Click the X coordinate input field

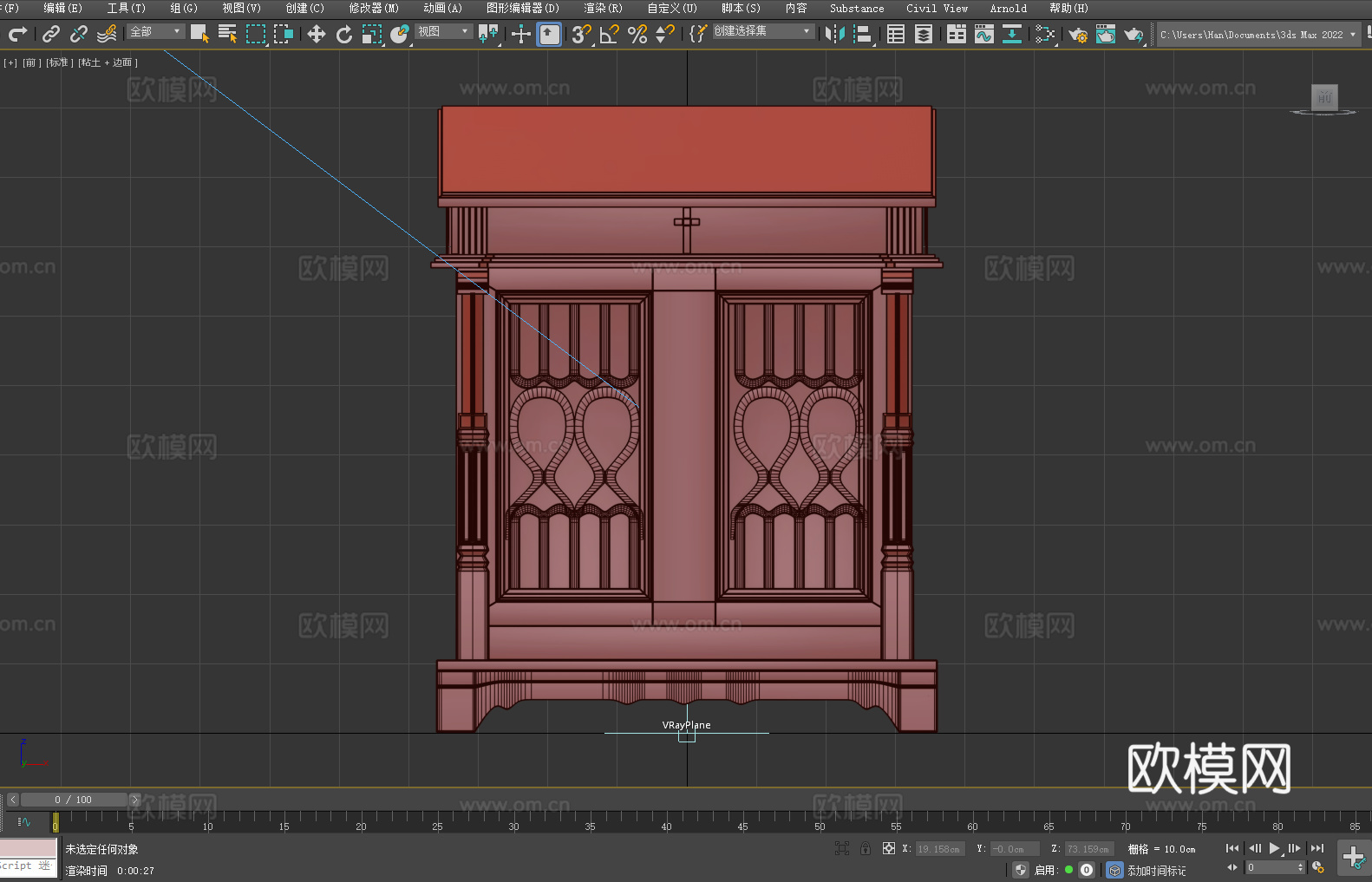[x=940, y=849]
